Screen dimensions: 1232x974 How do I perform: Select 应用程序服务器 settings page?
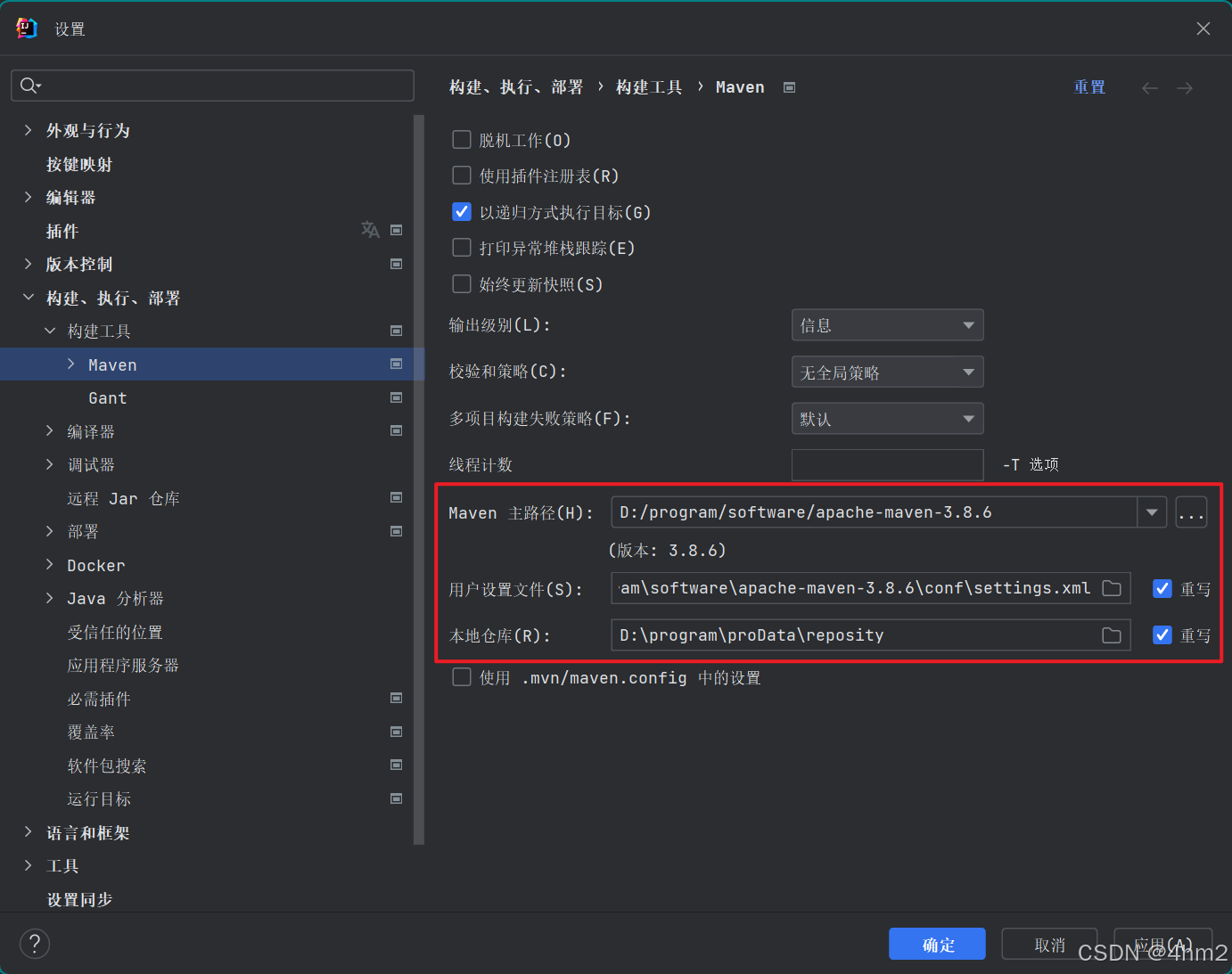[x=123, y=665]
